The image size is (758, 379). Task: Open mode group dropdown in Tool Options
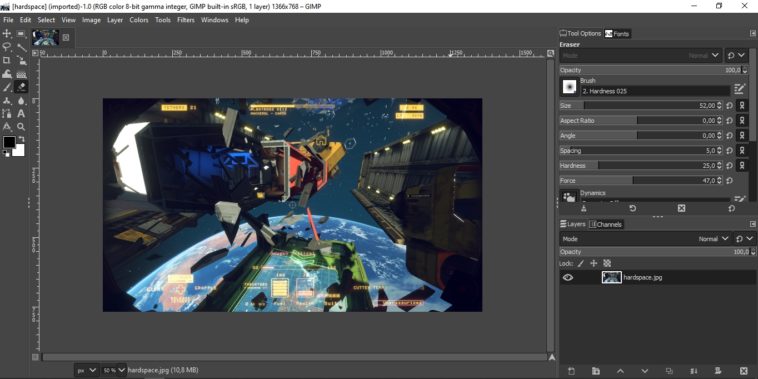[736, 56]
